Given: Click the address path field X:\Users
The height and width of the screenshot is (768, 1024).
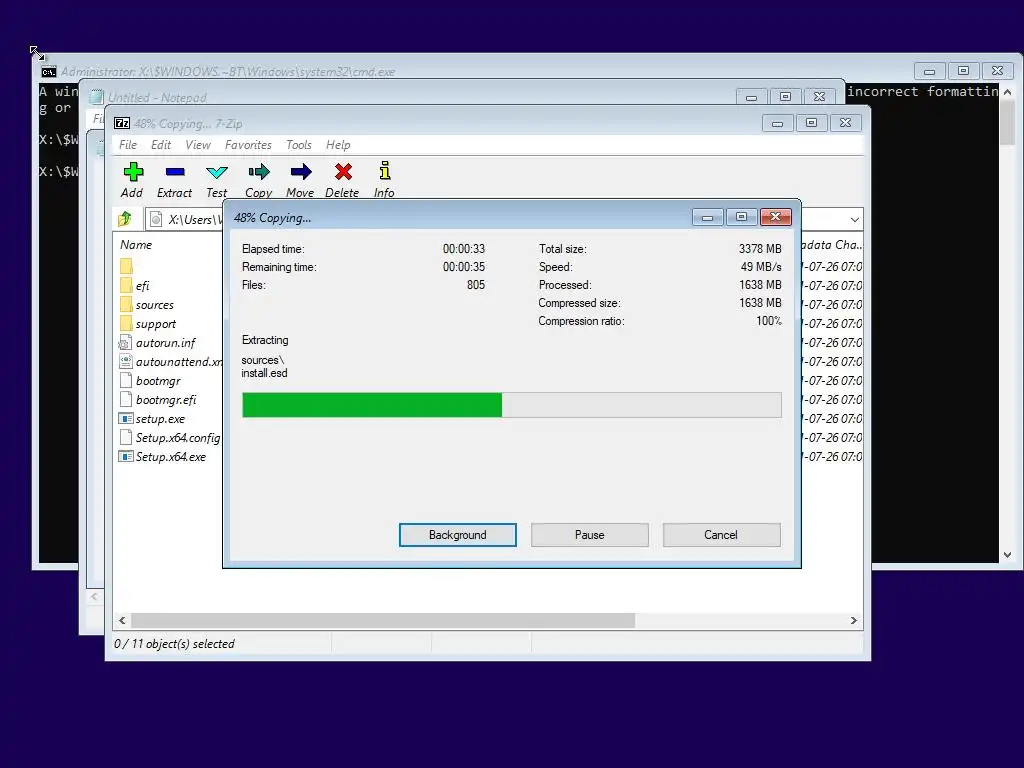Looking at the screenshot, I should (195, 219).
